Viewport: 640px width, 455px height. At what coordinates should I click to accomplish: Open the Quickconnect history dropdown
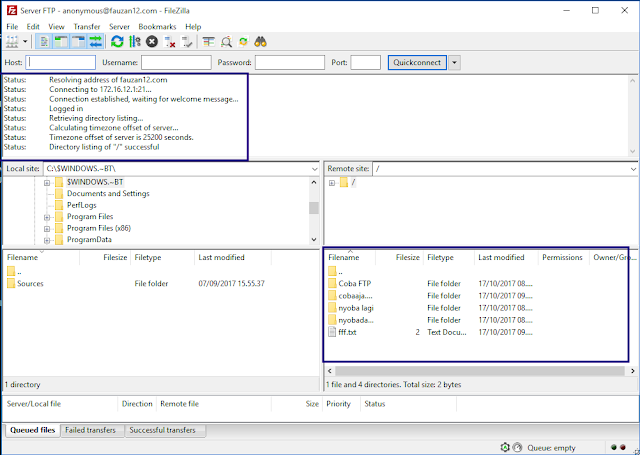click(x=454, y=62)
